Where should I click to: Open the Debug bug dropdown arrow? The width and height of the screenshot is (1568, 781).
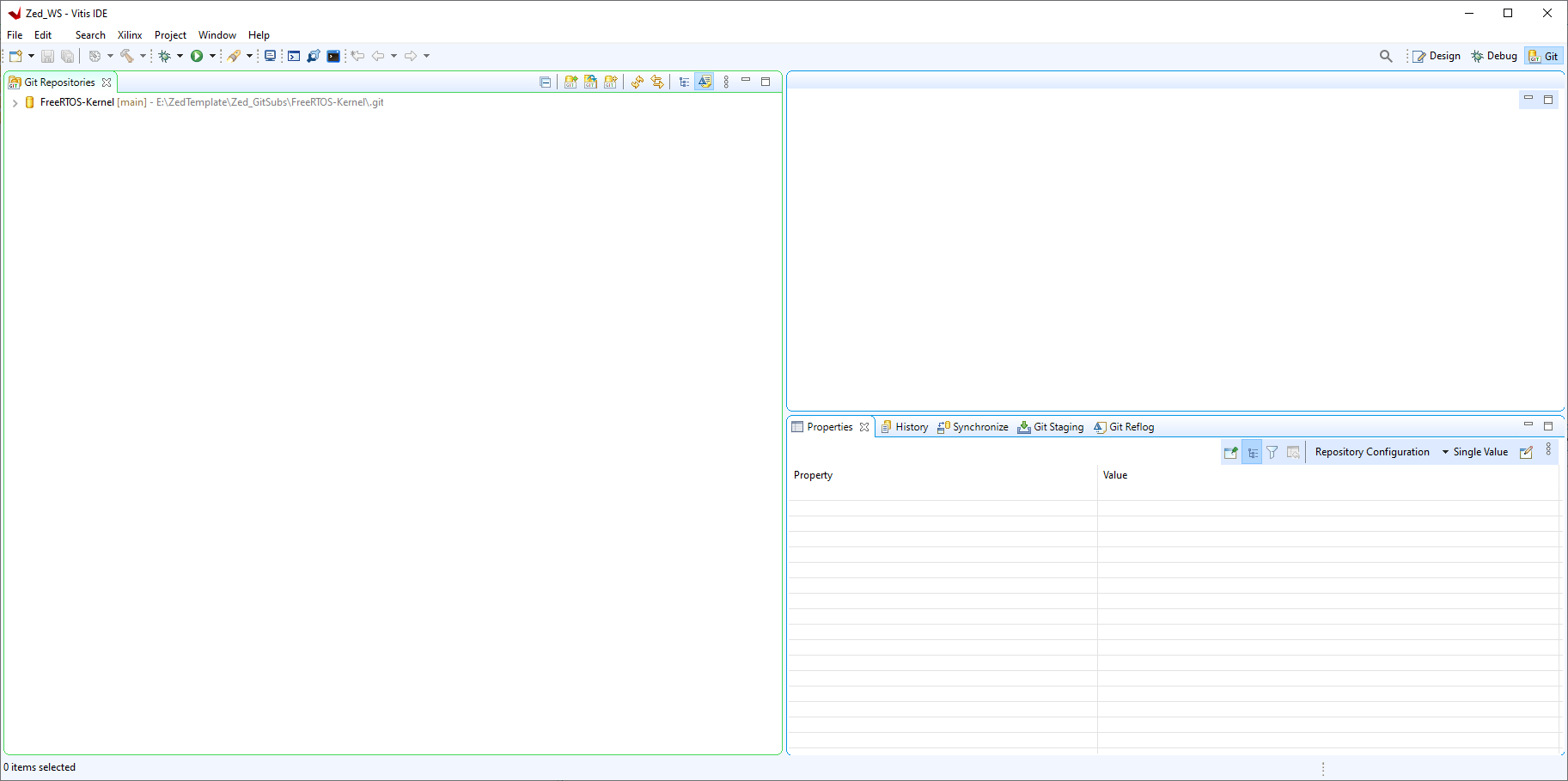point(180,56)
